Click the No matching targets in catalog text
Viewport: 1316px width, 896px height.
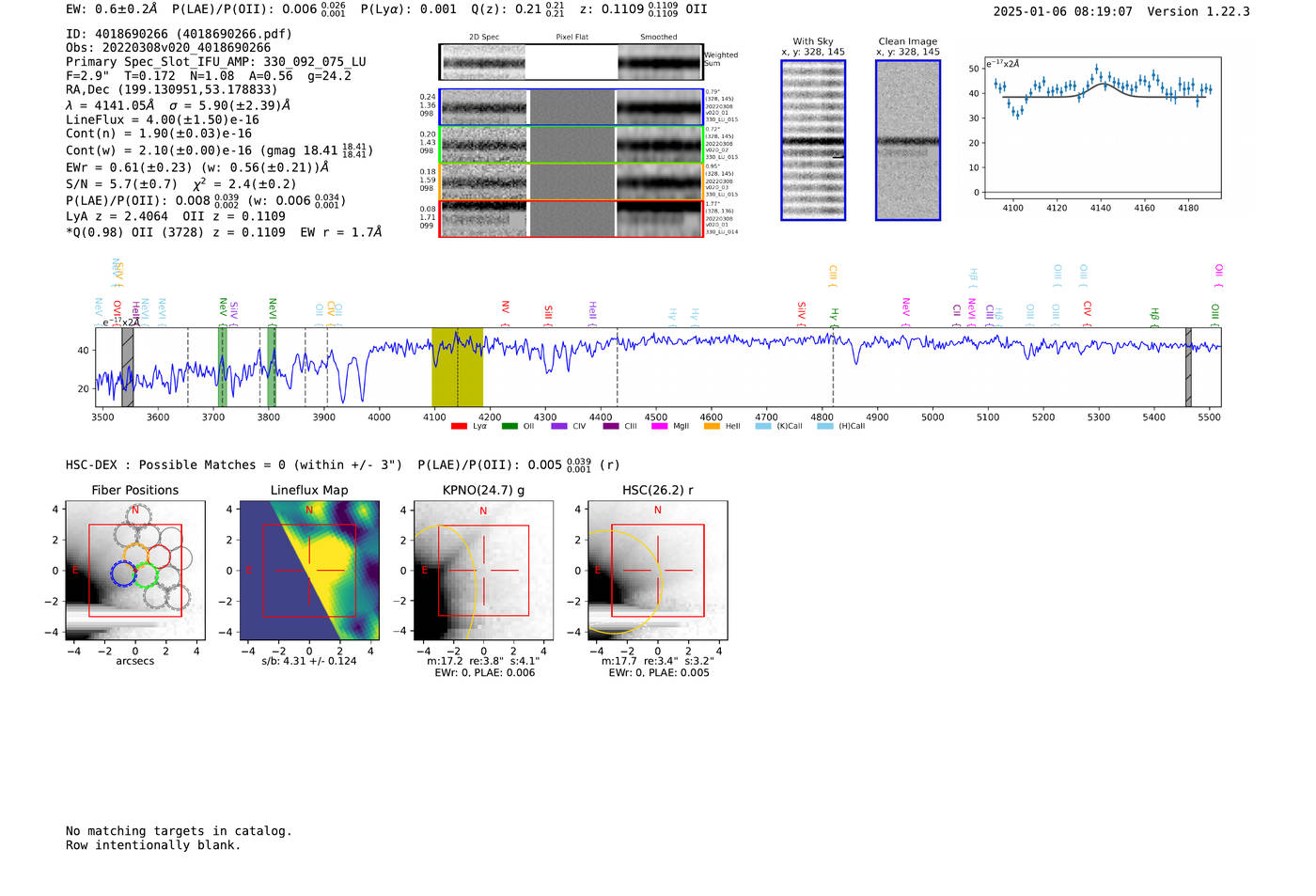[179, 831]
